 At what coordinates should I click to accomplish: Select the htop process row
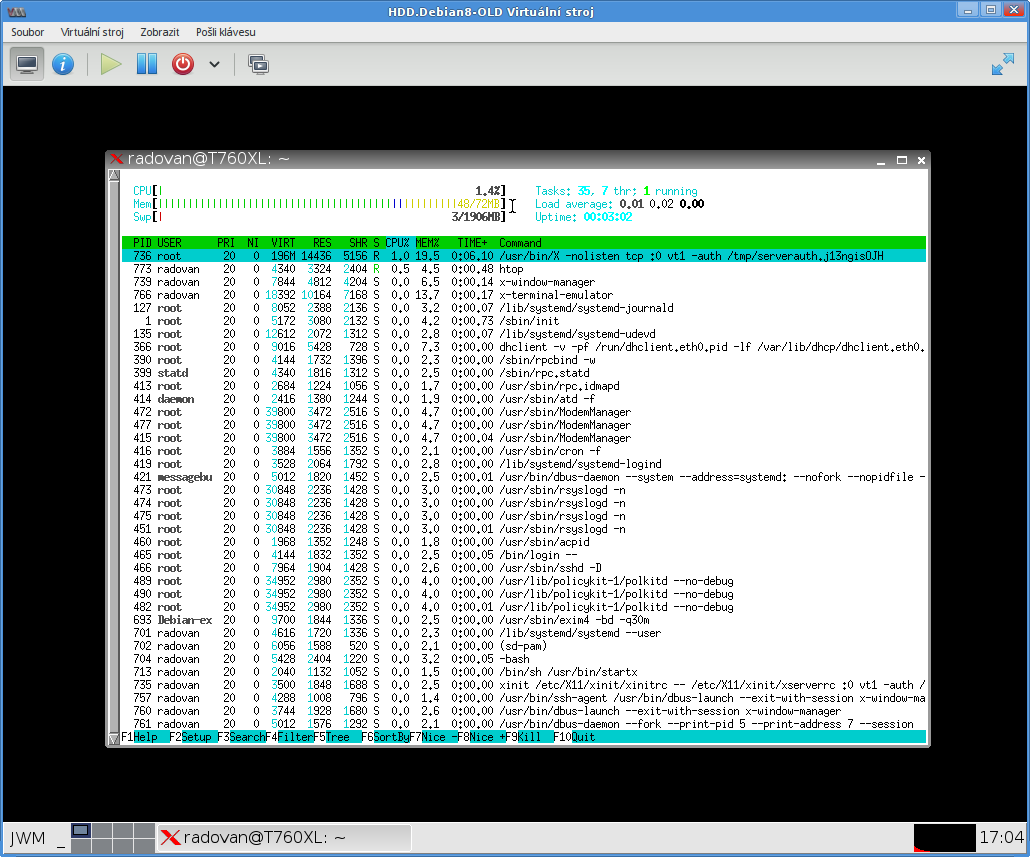[524, 269]
